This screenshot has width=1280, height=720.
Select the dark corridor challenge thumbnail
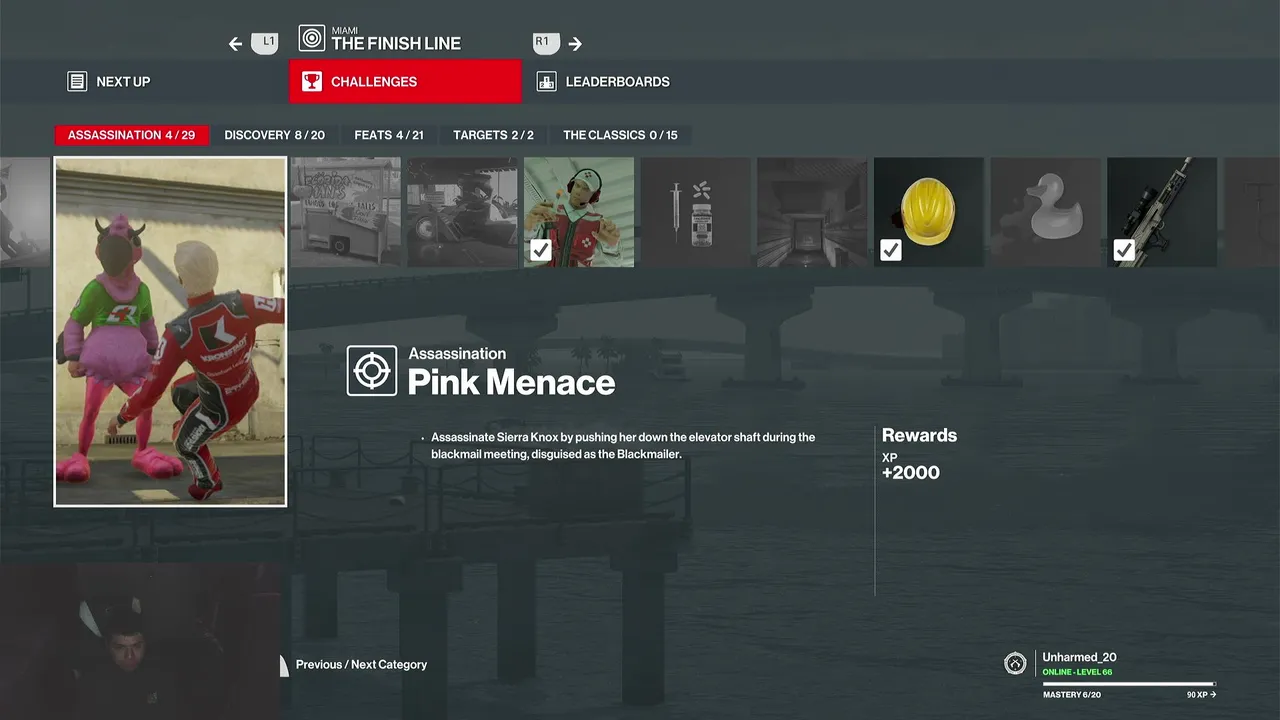[x=812, y=212]
